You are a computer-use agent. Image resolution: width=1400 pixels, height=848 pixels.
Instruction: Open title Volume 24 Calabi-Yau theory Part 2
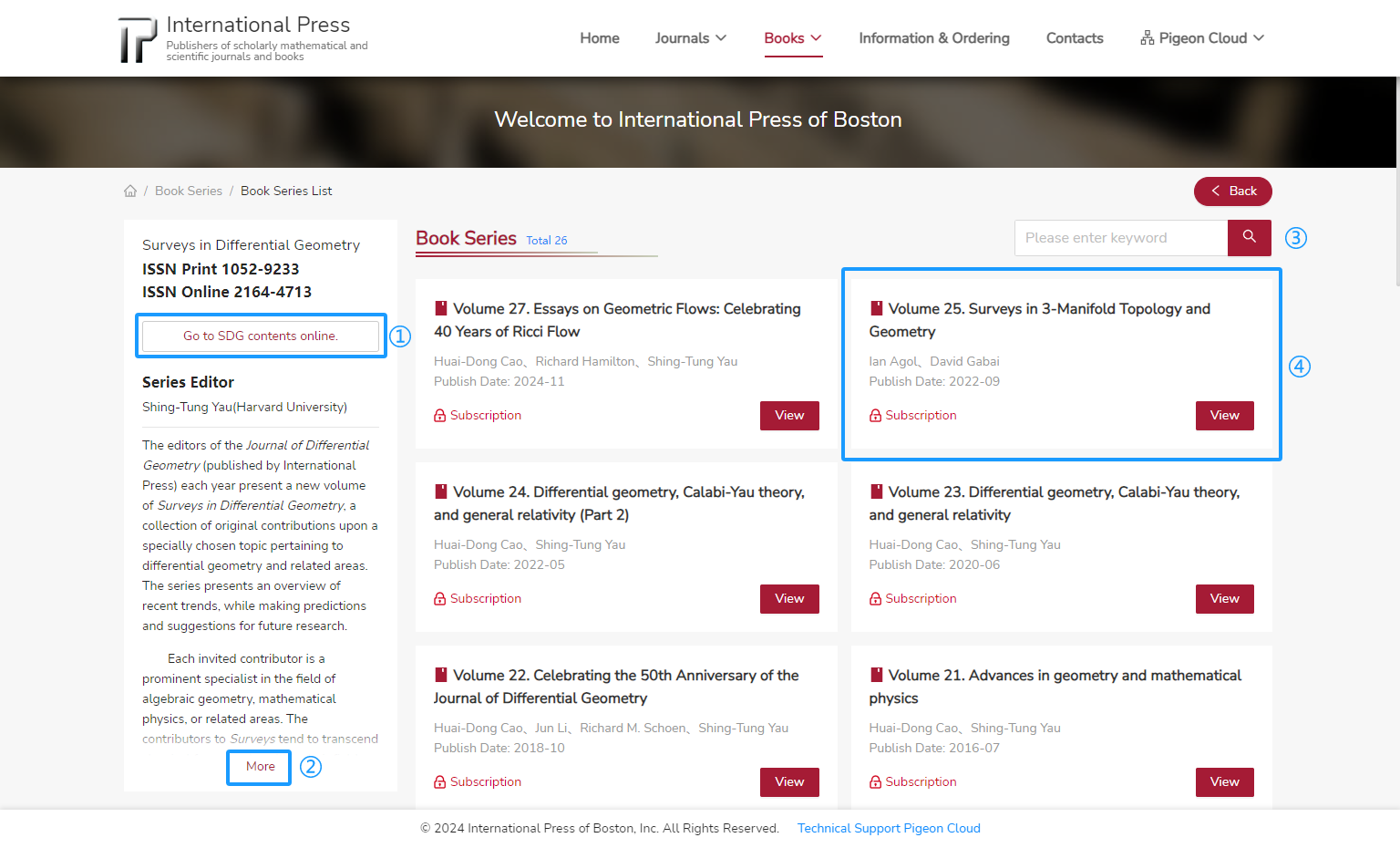pyautogui.click(x=620, y=503)
